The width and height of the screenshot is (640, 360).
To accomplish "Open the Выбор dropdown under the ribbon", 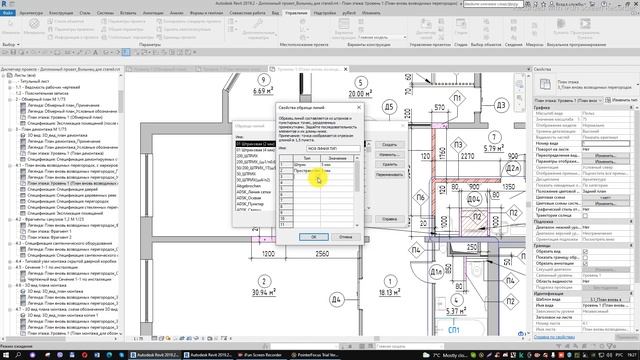I will pos(11,44).
